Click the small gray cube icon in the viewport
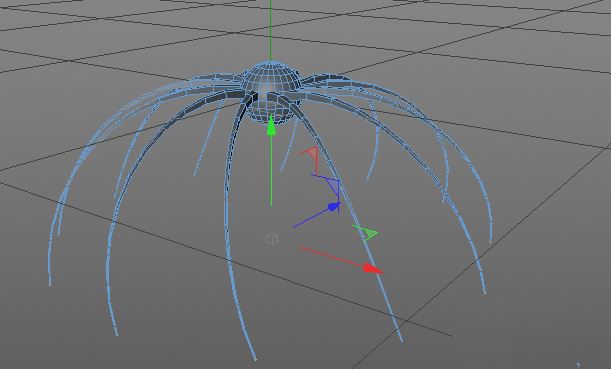 pos(272,238)
